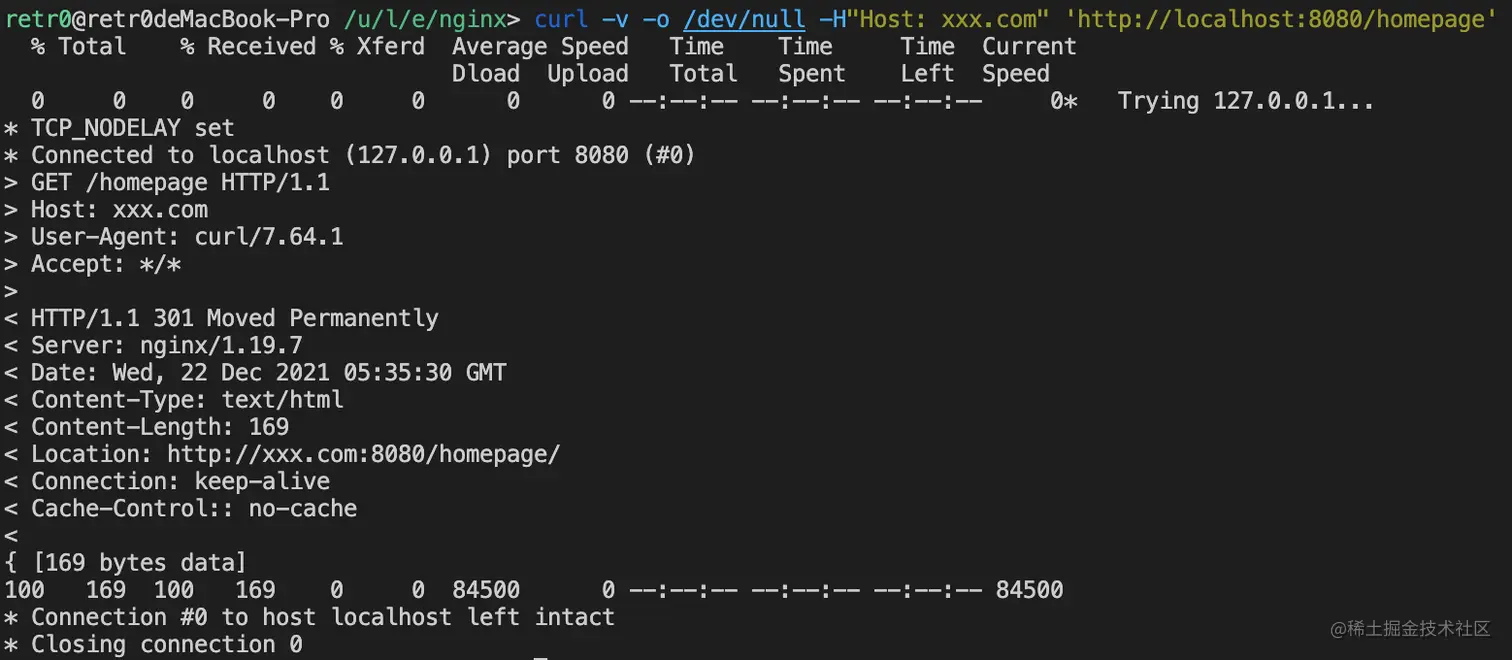Click the Content-Type: text/html header
The height and width of the screenshot is (660, 1512).
coord(187,400)
